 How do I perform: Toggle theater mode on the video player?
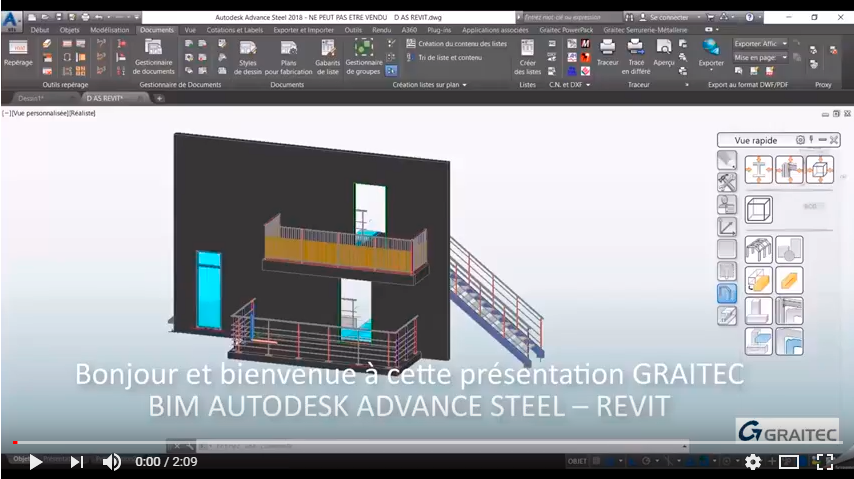789,462
